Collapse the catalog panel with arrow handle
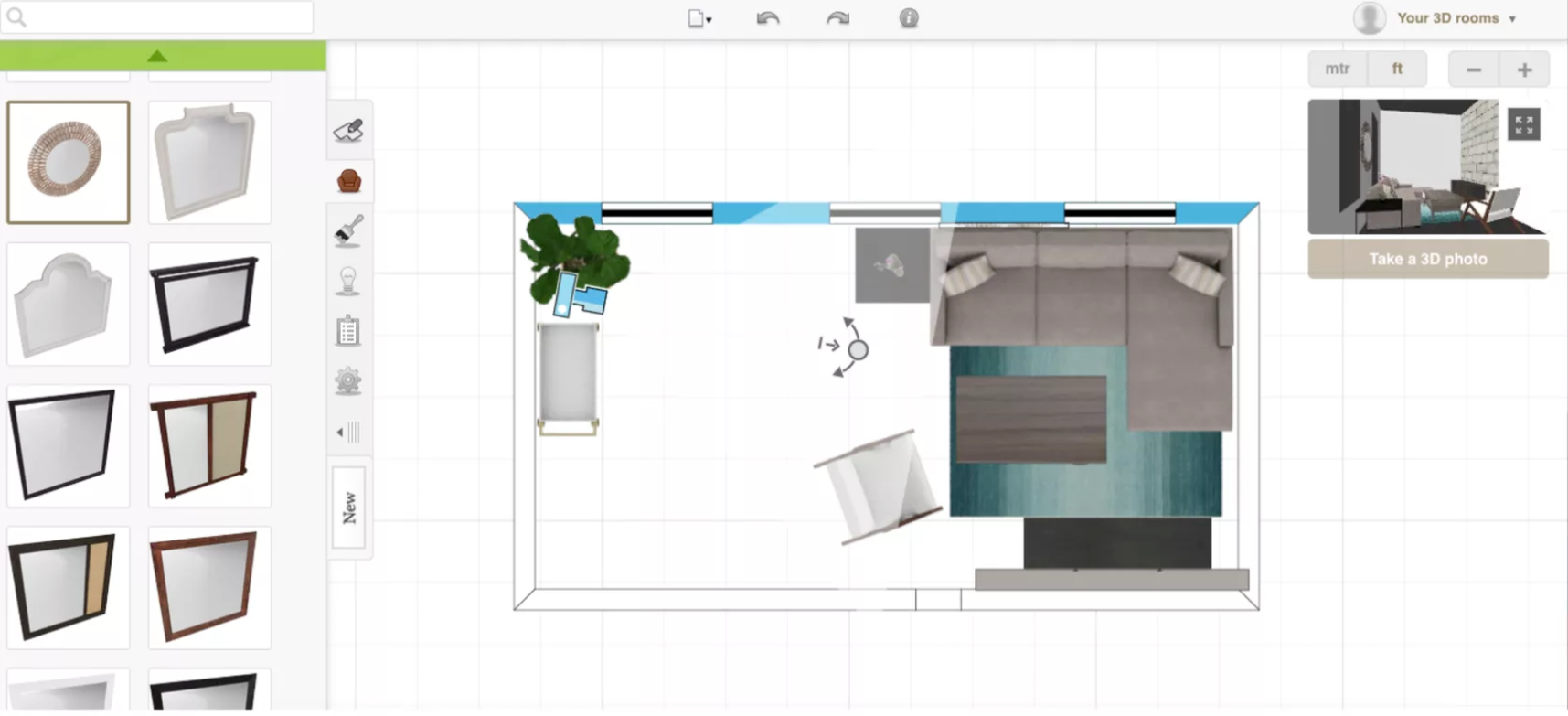 [348, 432]
